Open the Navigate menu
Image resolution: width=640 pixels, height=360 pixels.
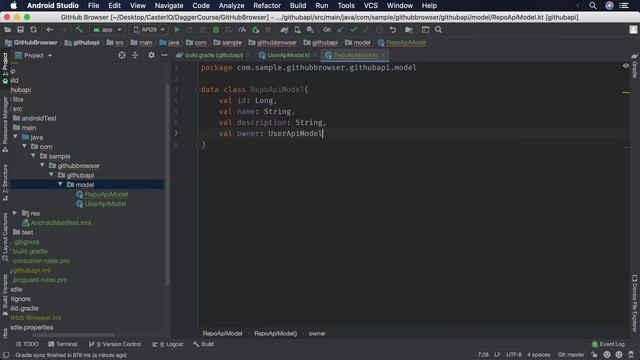pyautogui.click(x=169, y=6)
